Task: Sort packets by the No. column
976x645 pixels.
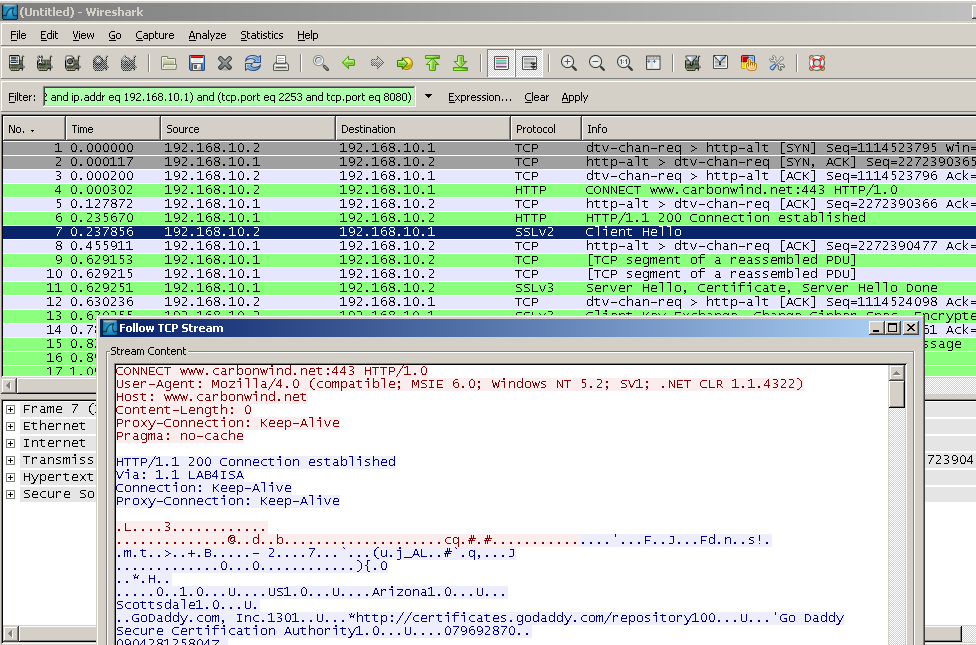Action: pyautogui.click(x=34, y=129)
